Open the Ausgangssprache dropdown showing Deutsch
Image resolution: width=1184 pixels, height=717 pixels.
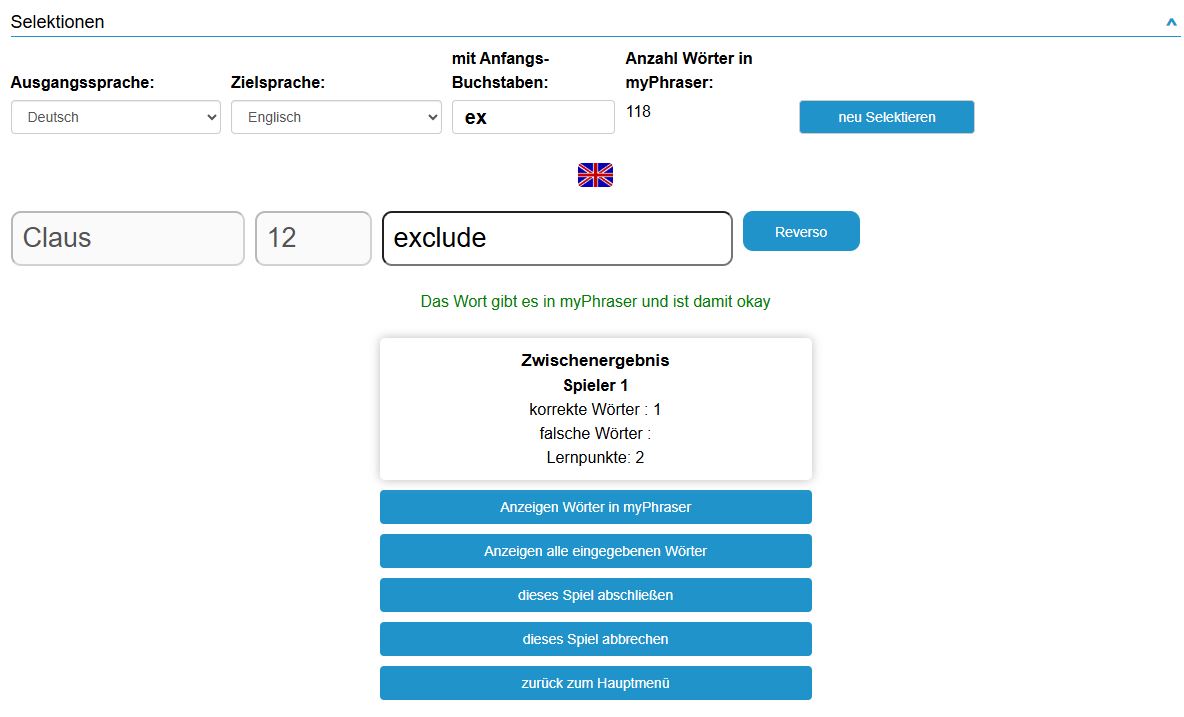point(116,117)
